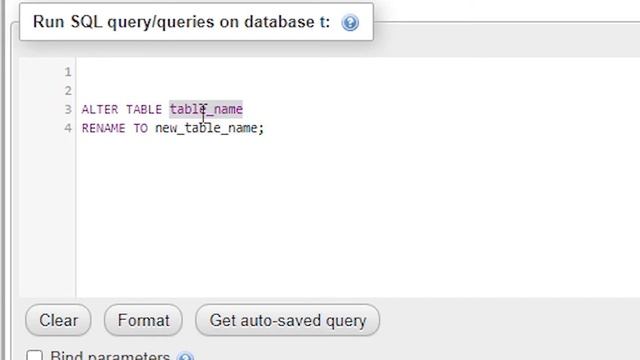
Task: Click the highlighted table_name in the query
Action: coord(206,109)
